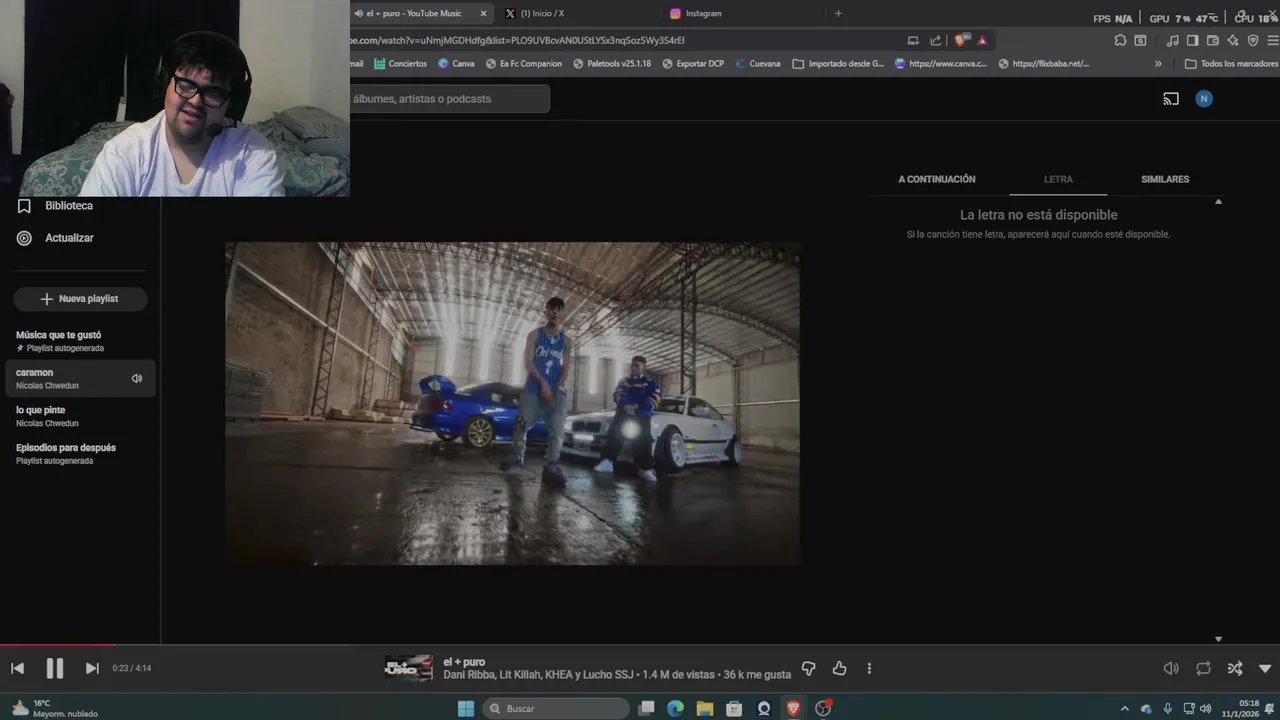The image size is (1280, 720).
Task: Click the player volume icon
Action: (1171, 668)
